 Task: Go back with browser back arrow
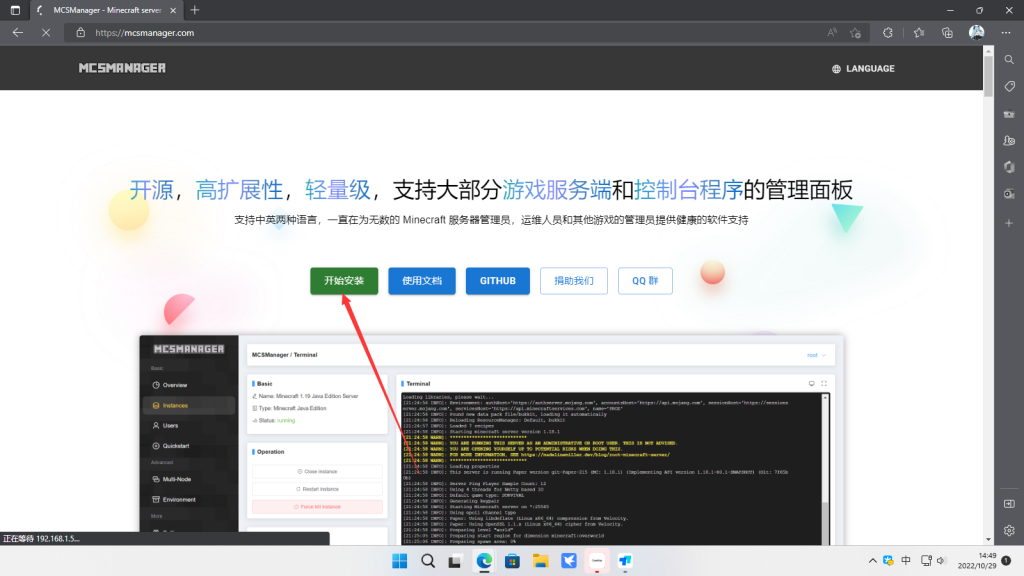(x=18, y=33)
